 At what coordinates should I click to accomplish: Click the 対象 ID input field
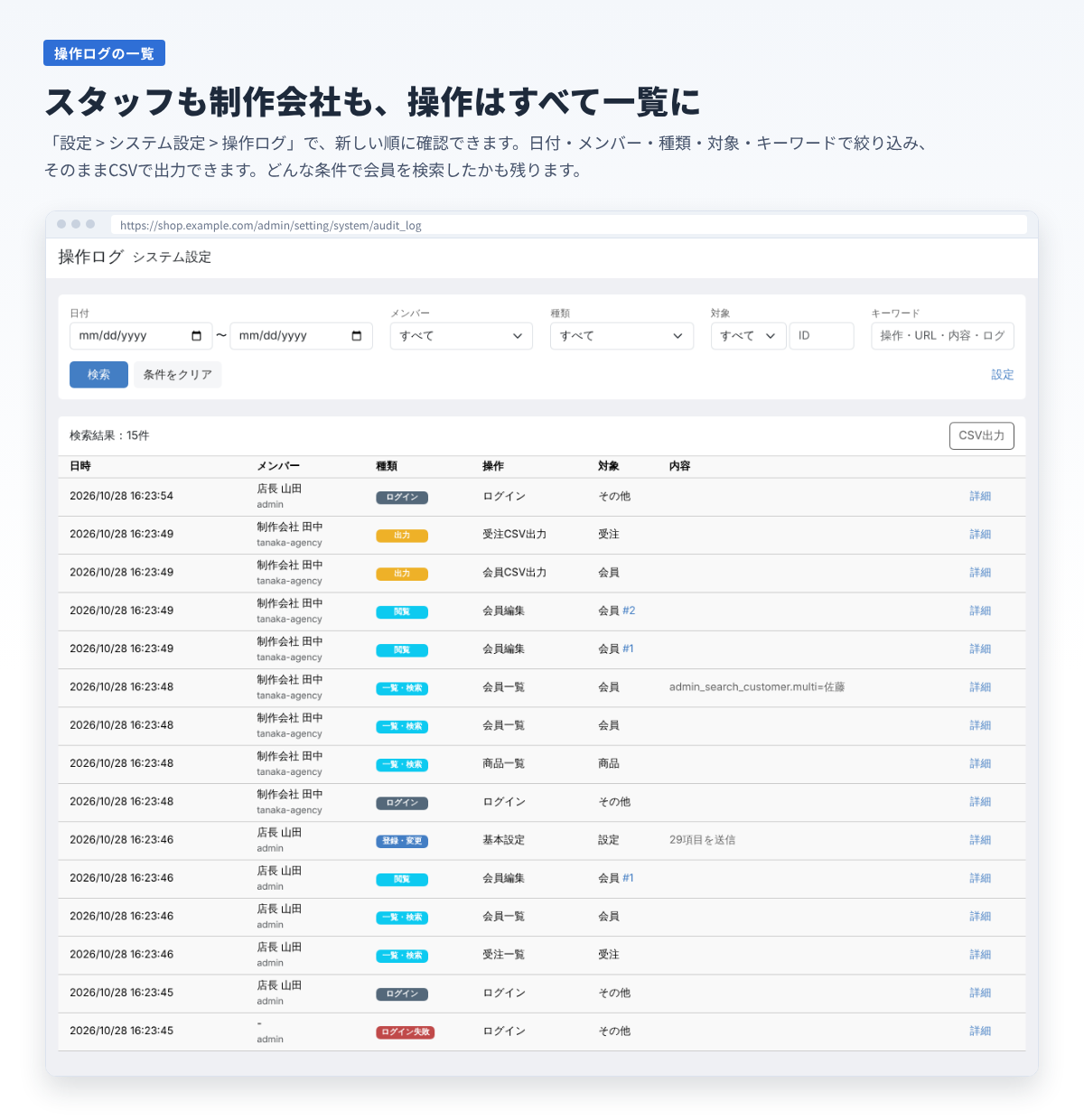(821, 336)
